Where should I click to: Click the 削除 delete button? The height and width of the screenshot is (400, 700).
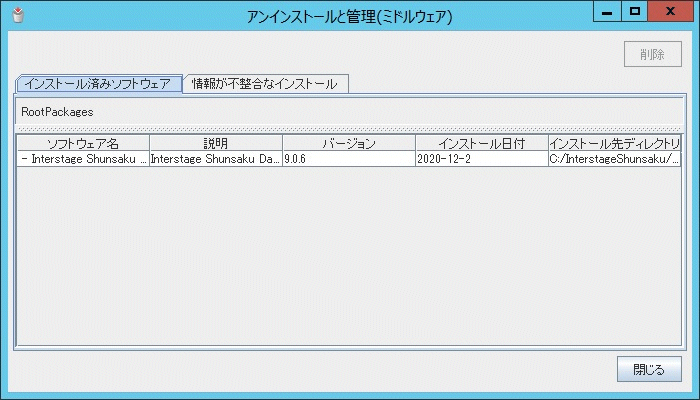point(653,54)
